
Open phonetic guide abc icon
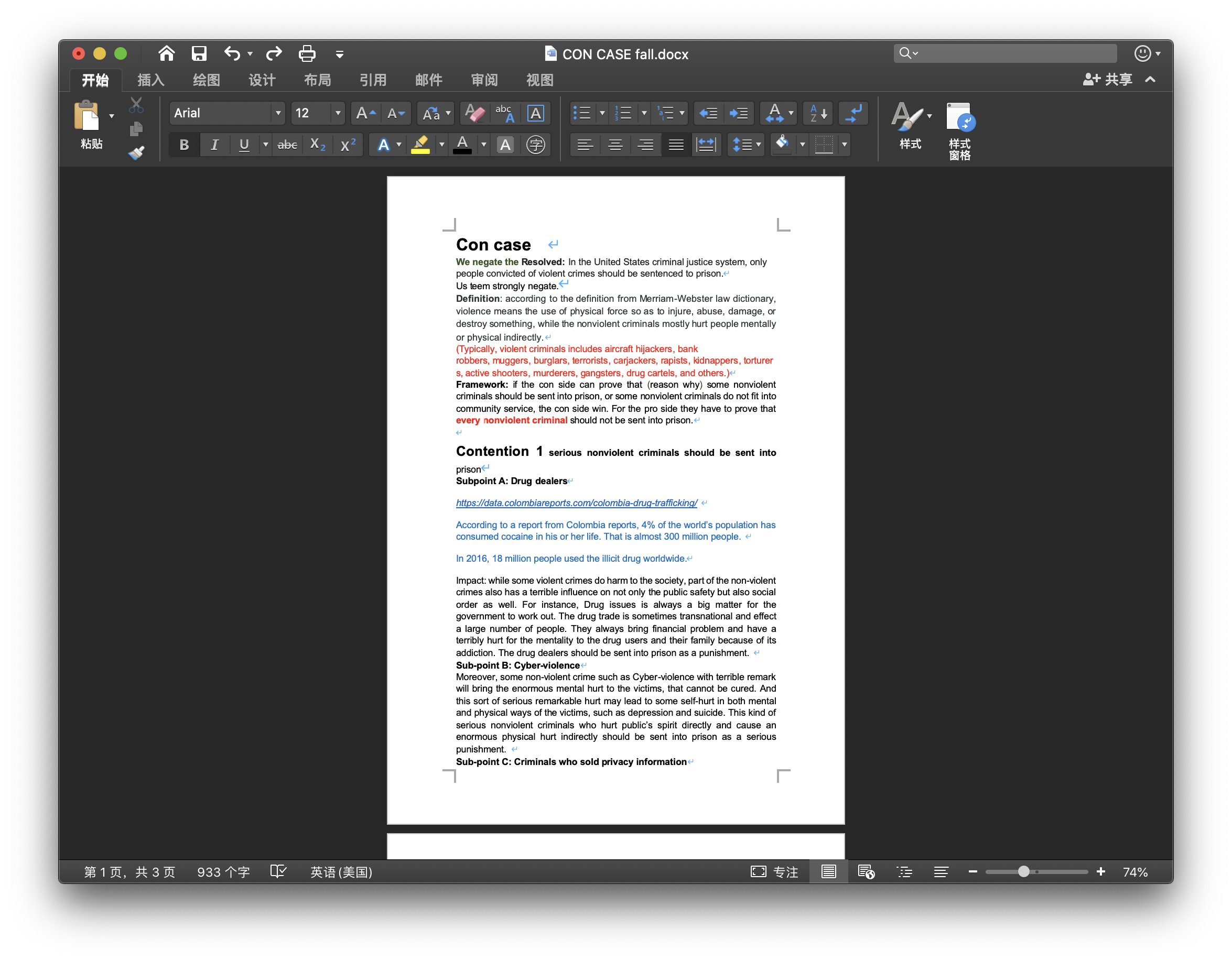pyautogui.click(x=505, y=113)
